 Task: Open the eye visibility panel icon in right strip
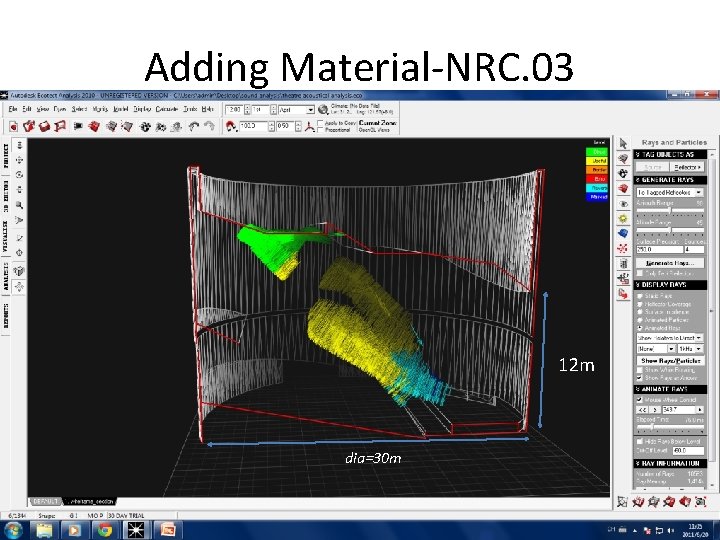tap(623, 203)
